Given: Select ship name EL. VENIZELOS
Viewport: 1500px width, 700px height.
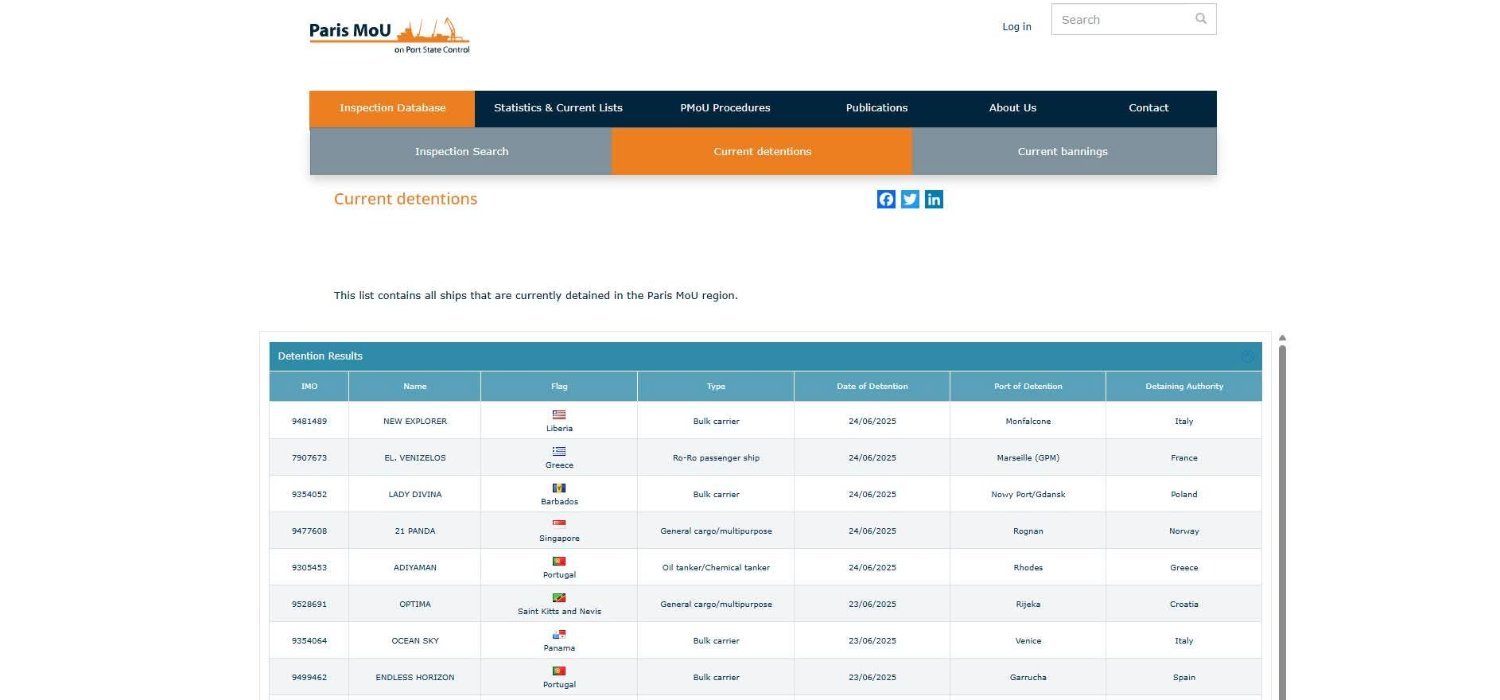Looking at the screenshot, I should click(415, 458).
